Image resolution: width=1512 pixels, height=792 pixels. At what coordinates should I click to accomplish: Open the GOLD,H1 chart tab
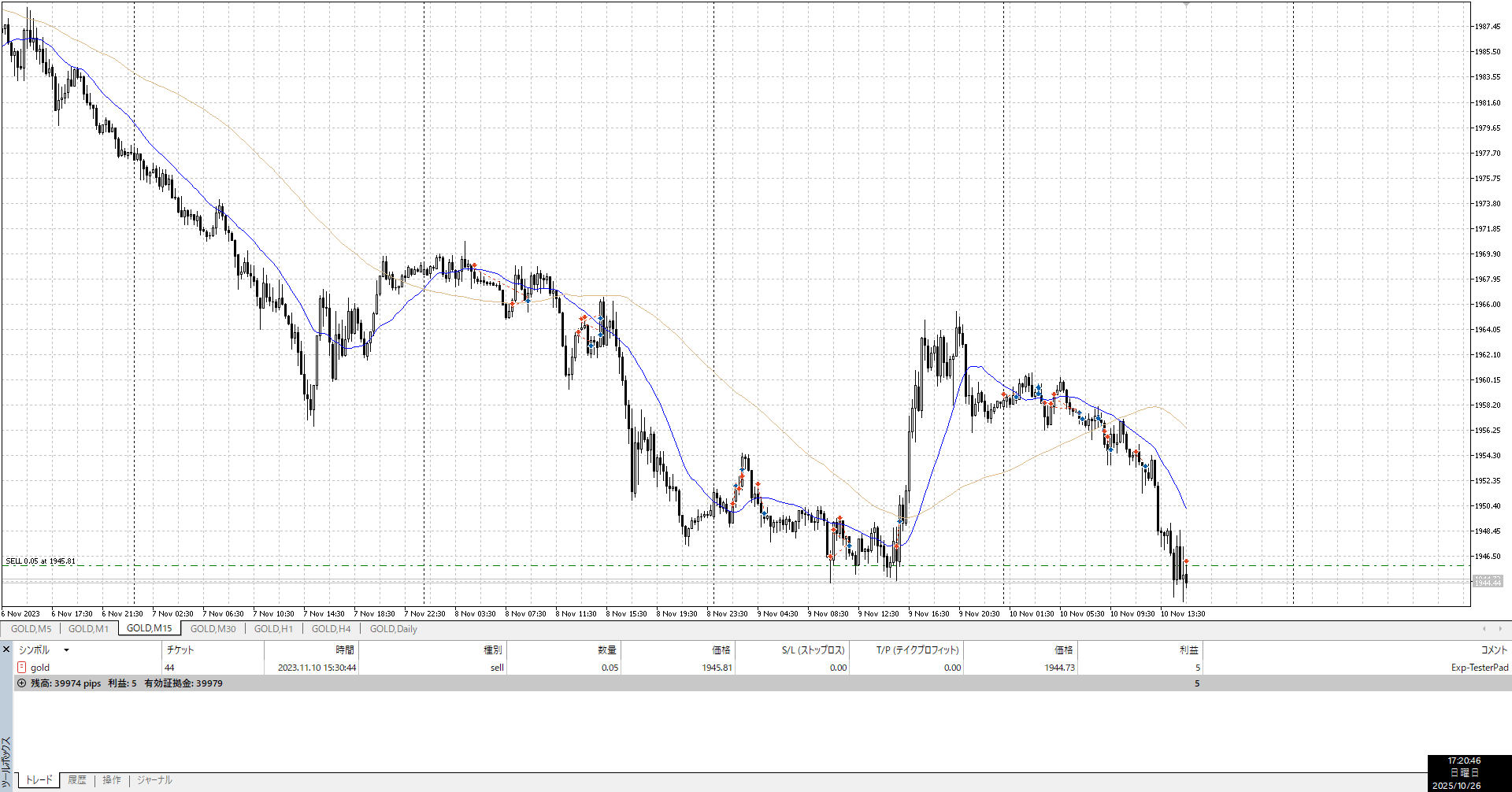tap(273, 629)
